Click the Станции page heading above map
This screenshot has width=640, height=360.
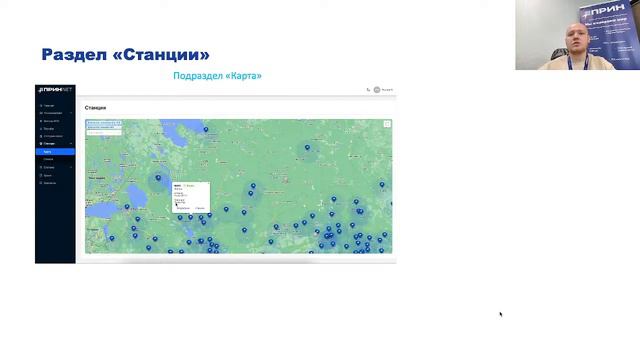(95, 108)
